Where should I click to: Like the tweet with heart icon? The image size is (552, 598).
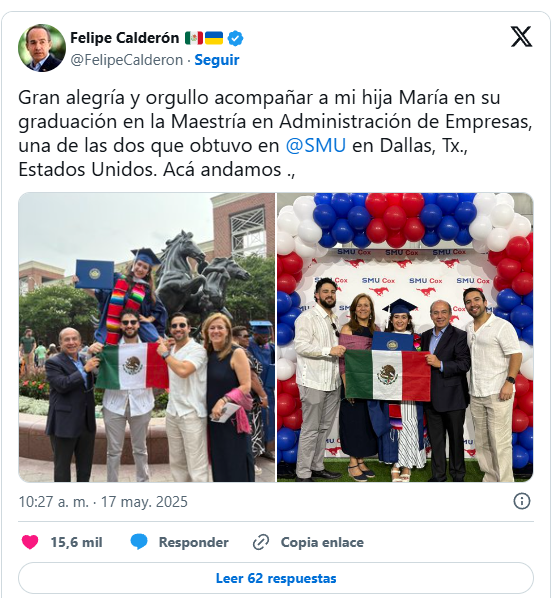(30, 542)
